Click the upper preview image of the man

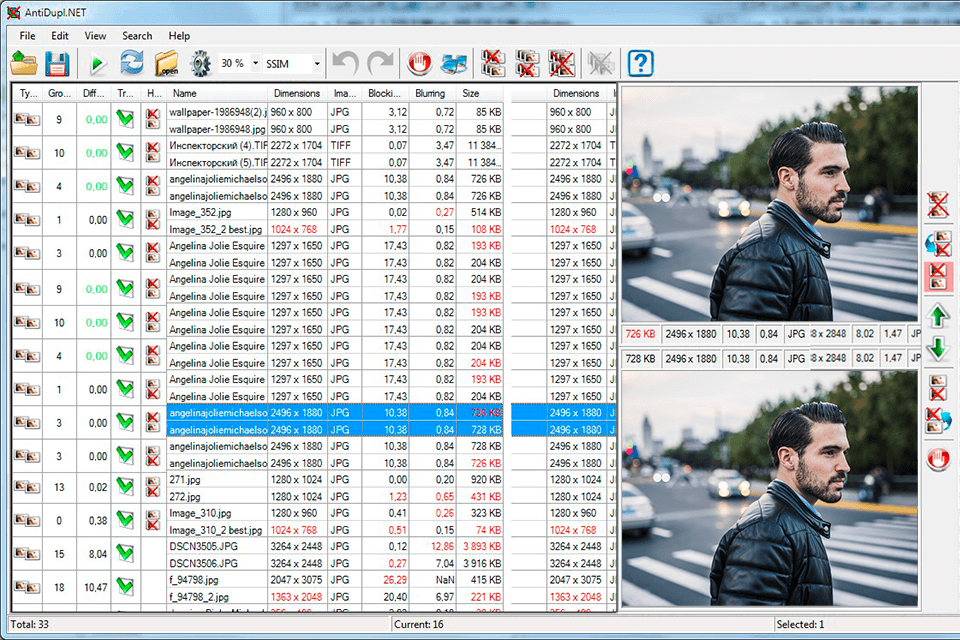770,203
